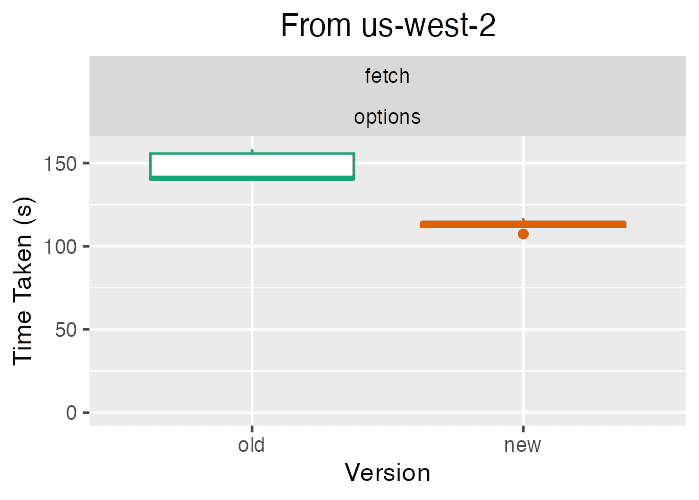This screenshot has height=500, width=699.
Task: Click the options facet label
Action: (x=387, y=118)
